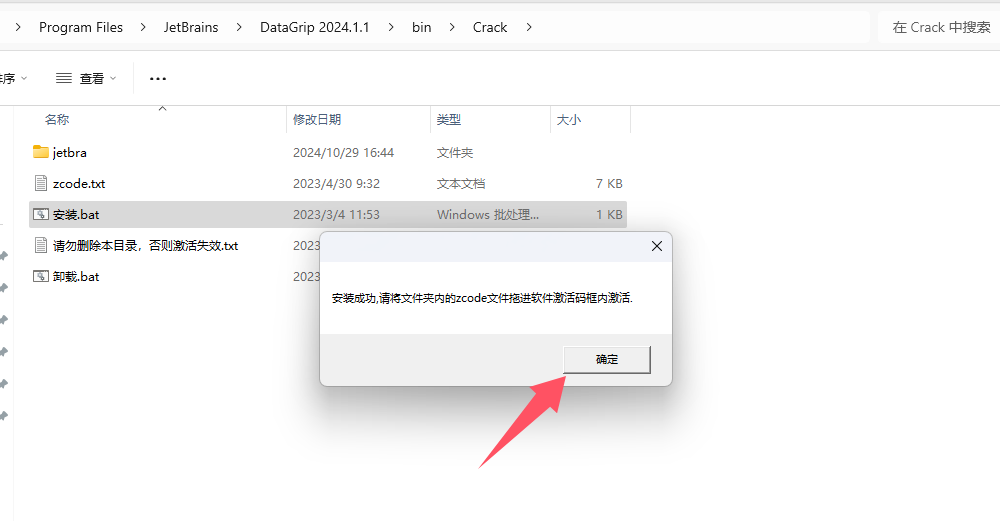Click Crack in the address breadcrumb

click(490, 27)
